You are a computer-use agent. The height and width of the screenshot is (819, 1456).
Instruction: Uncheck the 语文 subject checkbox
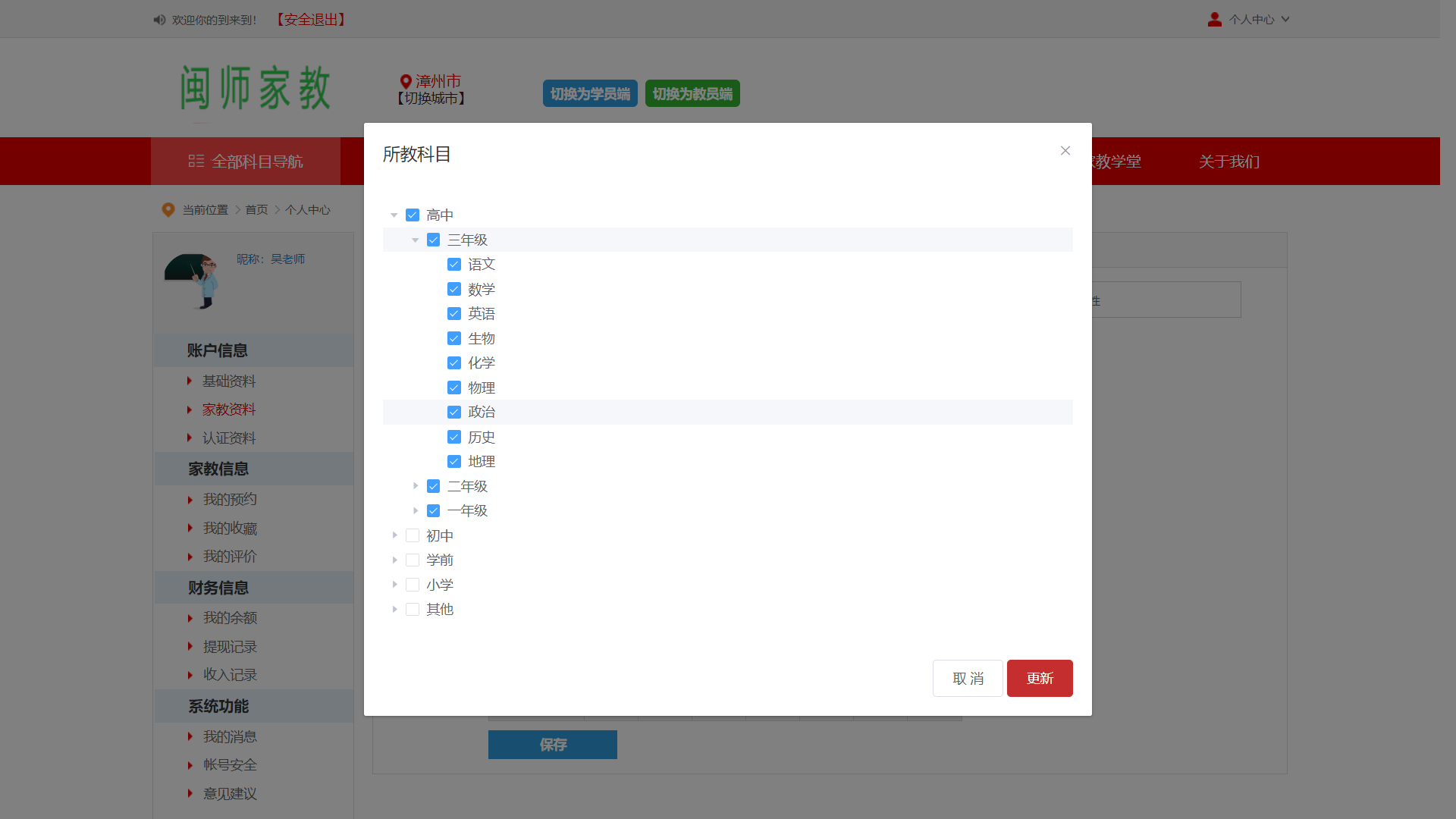click(454, 265)
